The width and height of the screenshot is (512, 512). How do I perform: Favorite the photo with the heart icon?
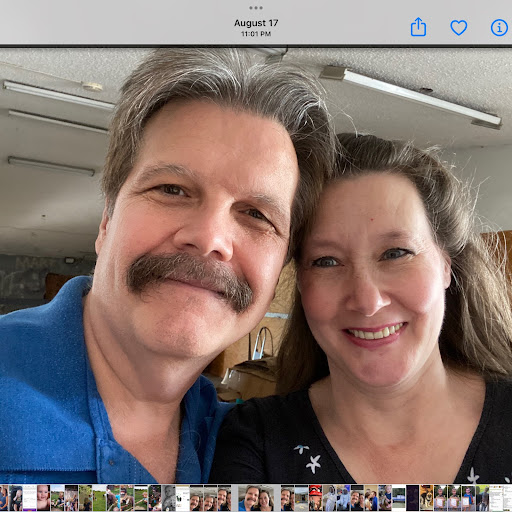pos(459,28)
